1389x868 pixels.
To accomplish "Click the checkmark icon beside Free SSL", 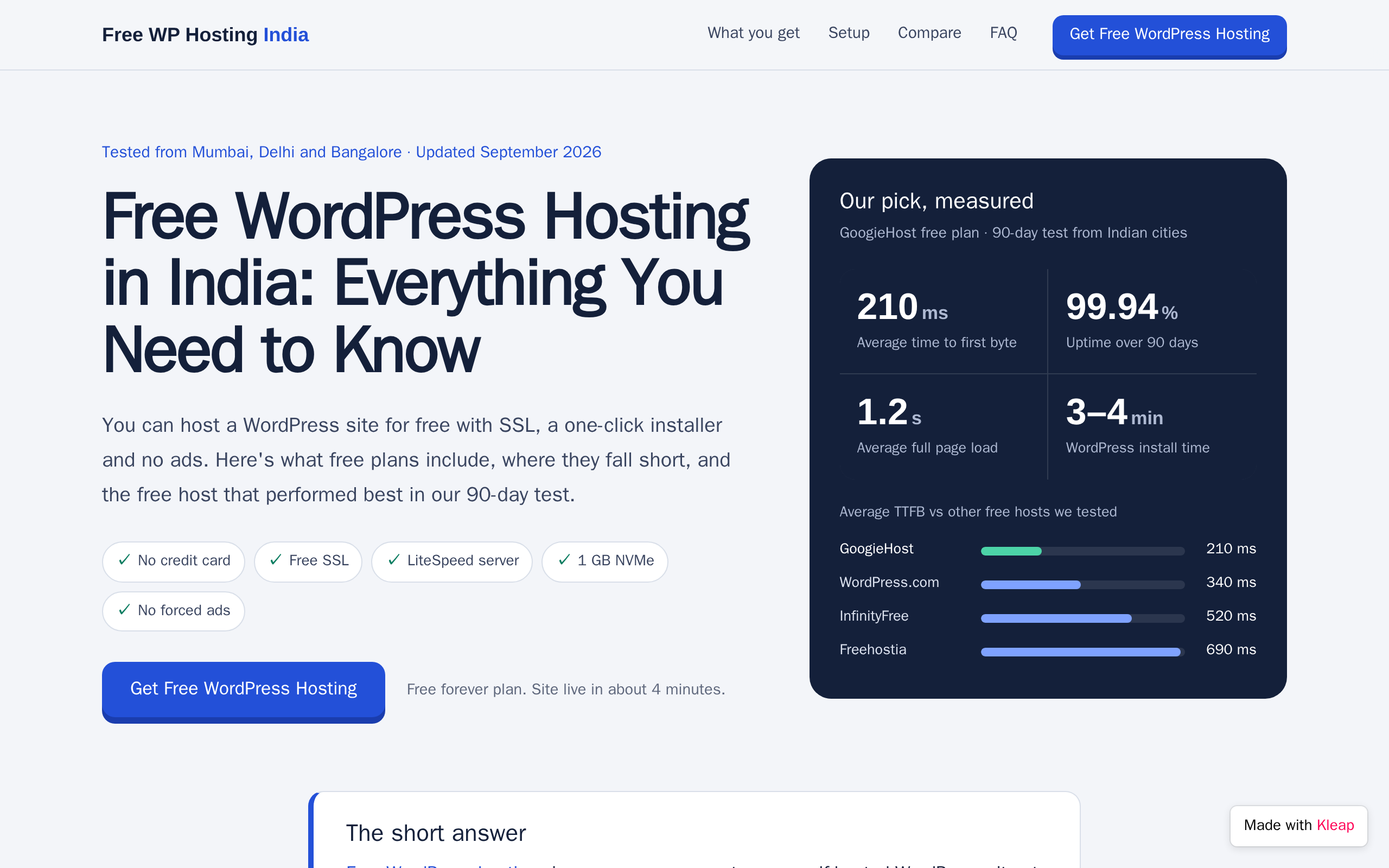I will pyautogui.click(x=276, y=560).
